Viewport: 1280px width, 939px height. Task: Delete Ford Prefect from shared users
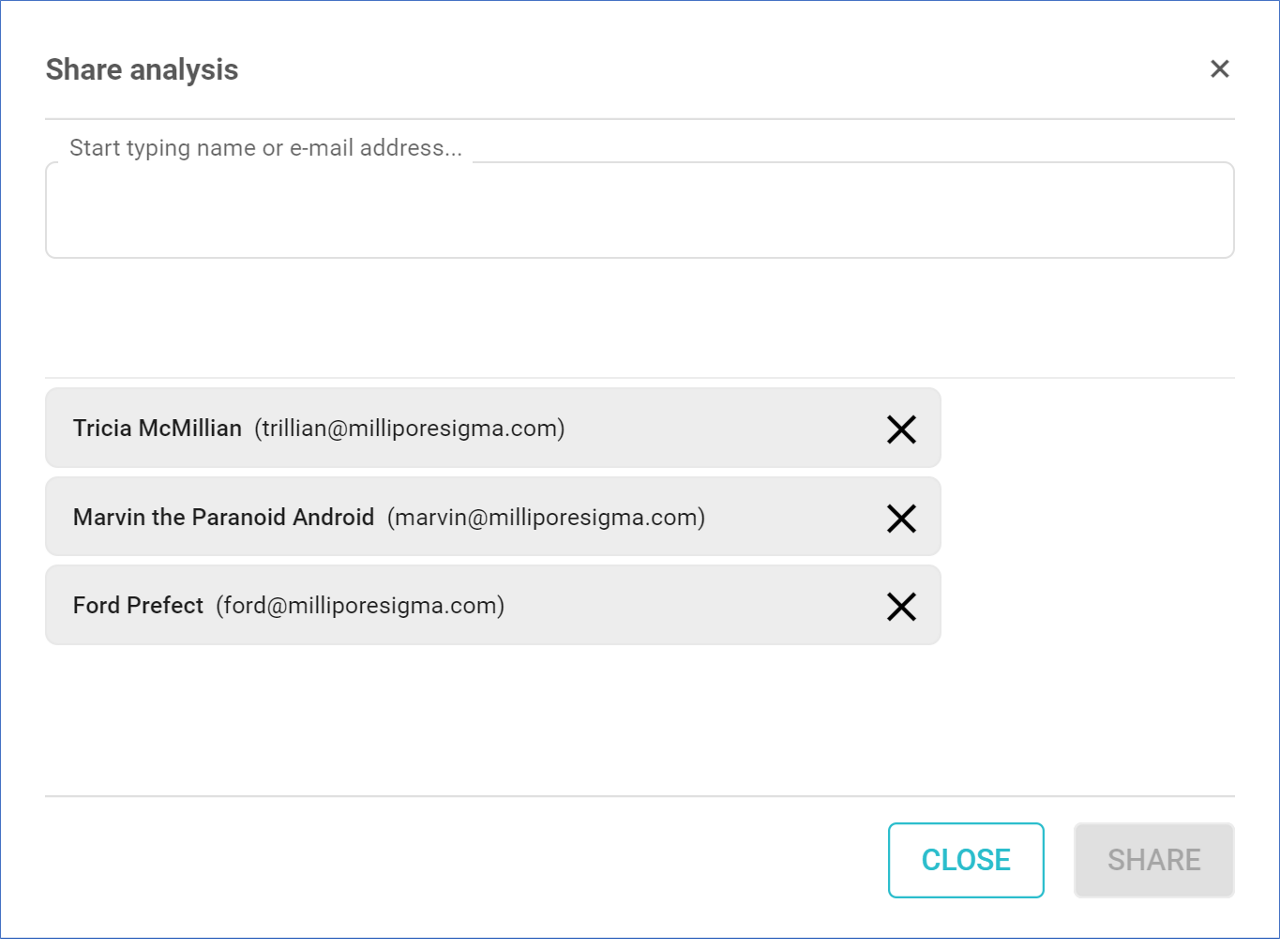click(x=901, y=606)
